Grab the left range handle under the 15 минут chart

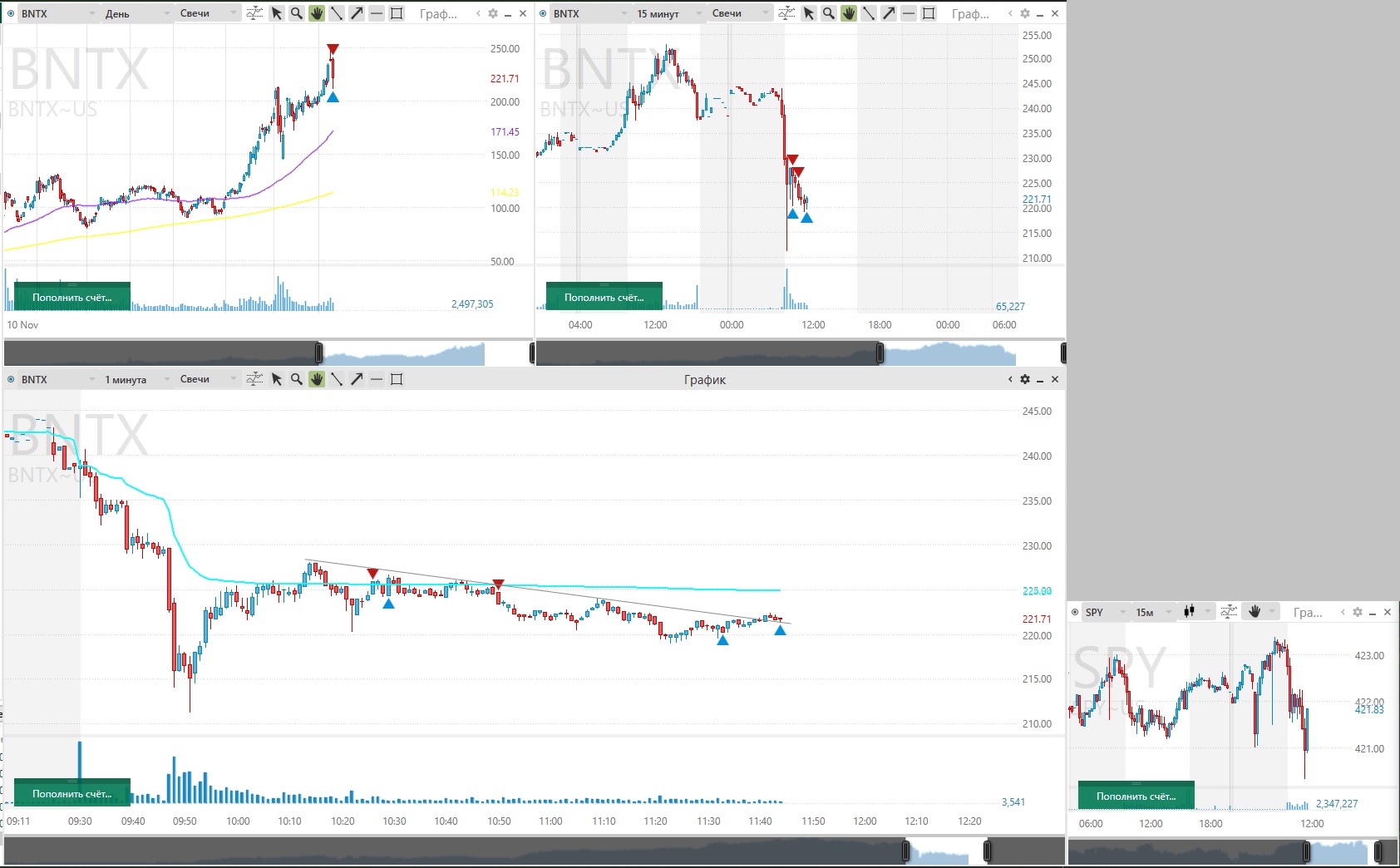(880, 353)
